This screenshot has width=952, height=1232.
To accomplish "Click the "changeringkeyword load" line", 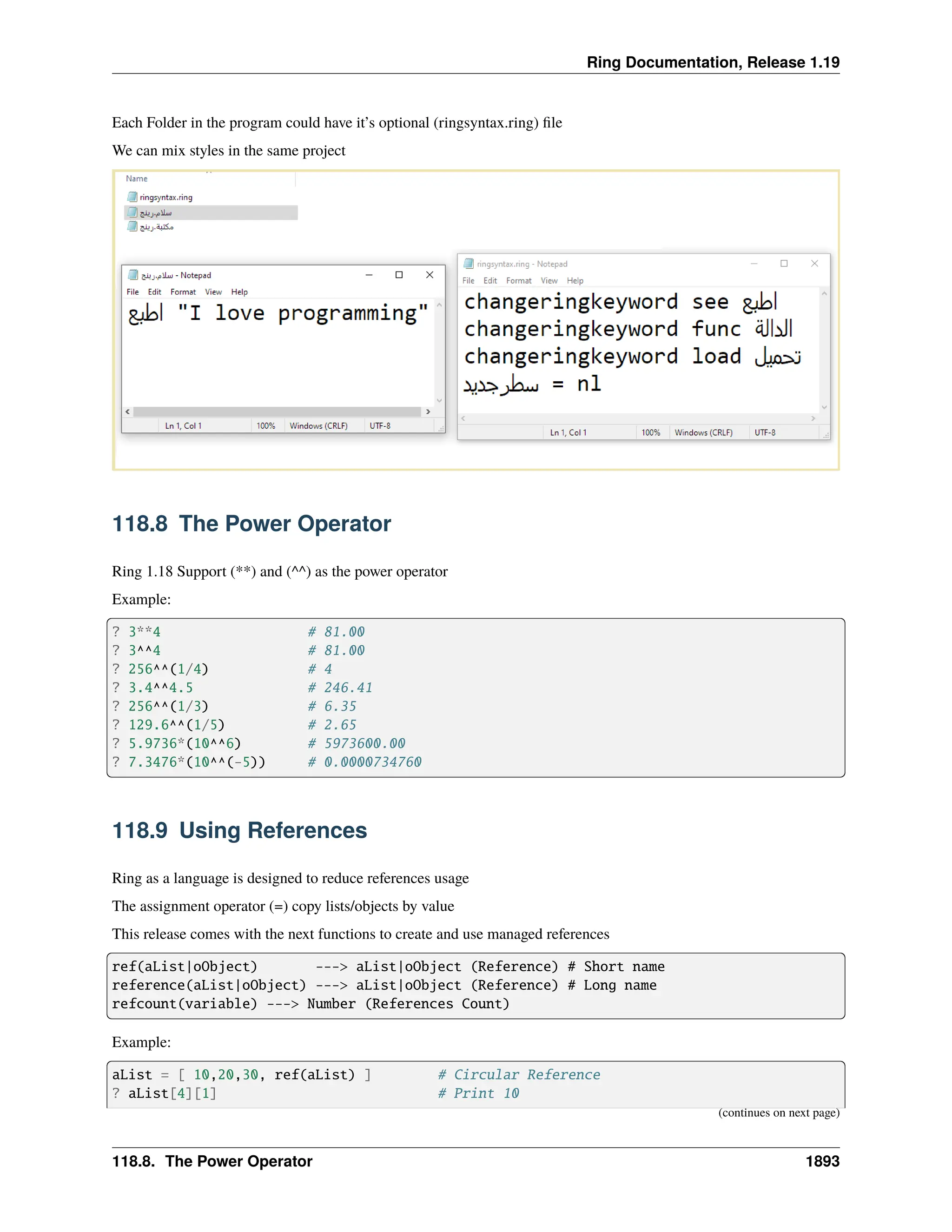I will (632, 357).
